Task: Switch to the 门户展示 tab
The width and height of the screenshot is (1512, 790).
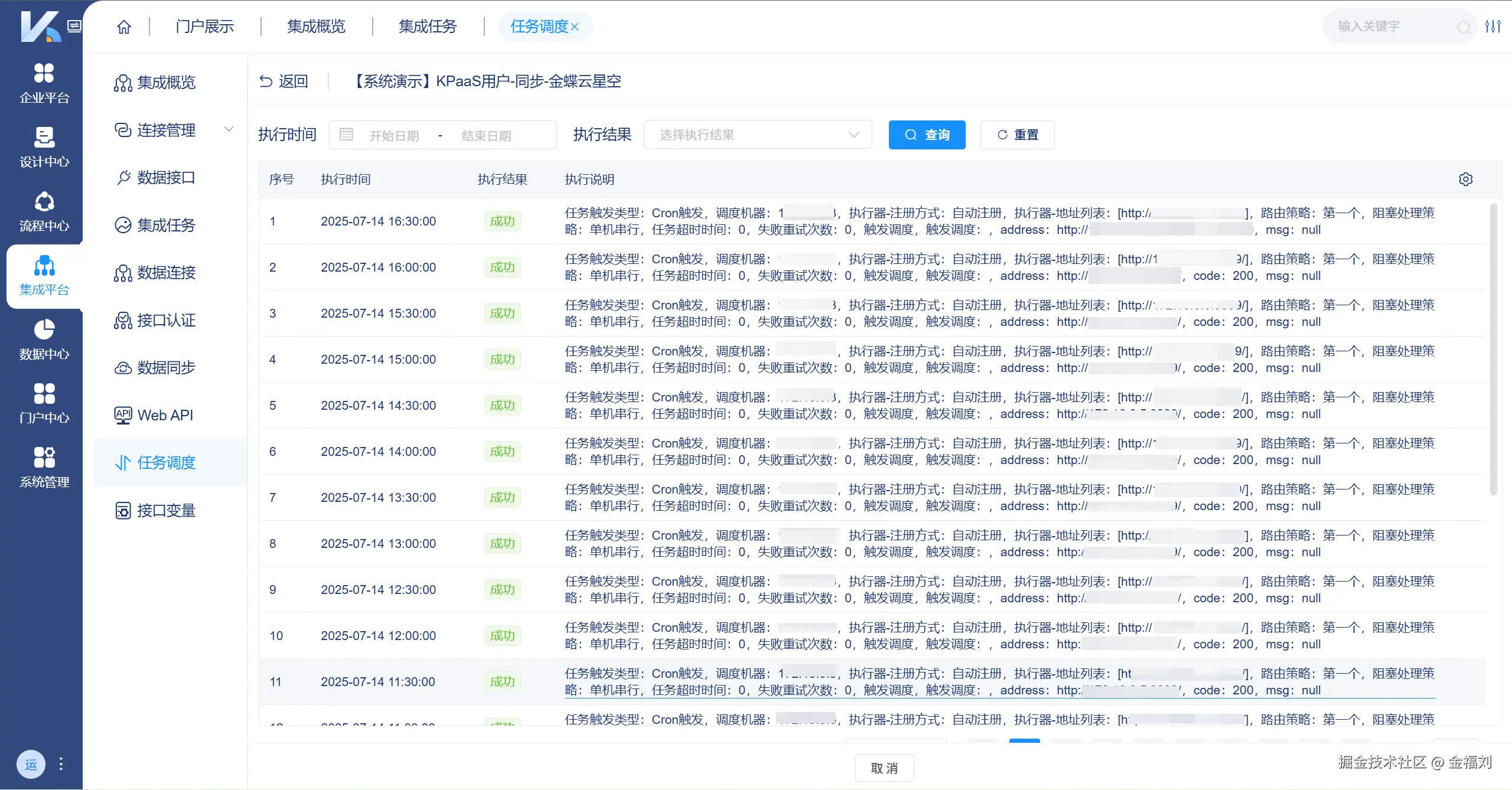Action: (x=204, y=26)
